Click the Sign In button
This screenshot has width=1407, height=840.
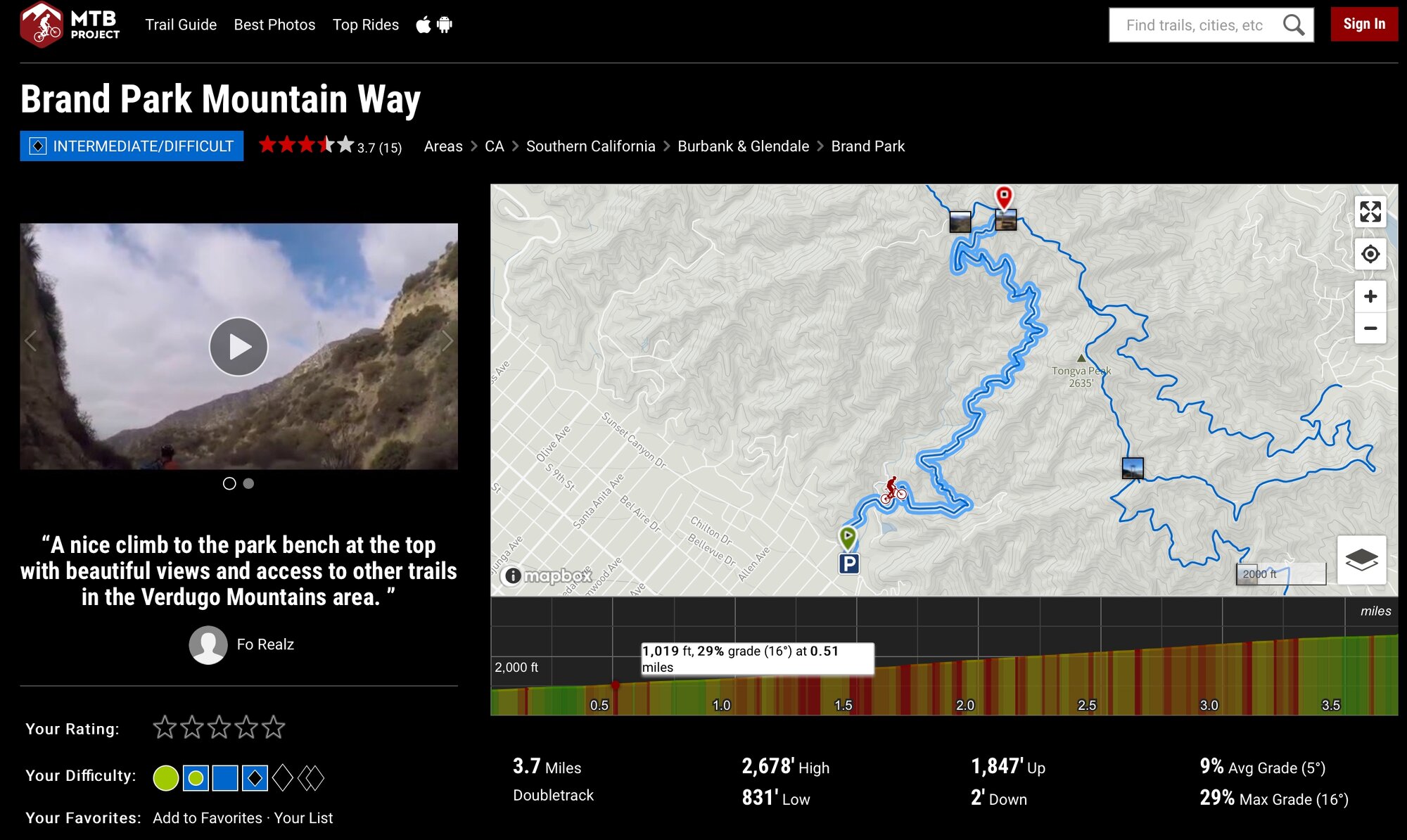click(1363, 25)
